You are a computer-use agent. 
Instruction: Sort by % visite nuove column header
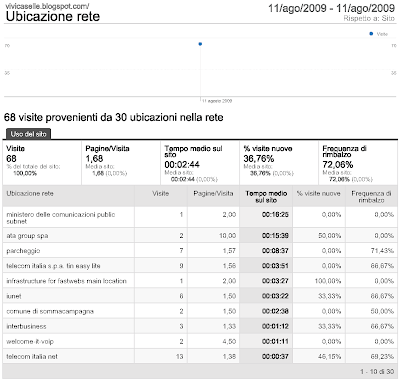pyautogui.click(x=319, y=193)
